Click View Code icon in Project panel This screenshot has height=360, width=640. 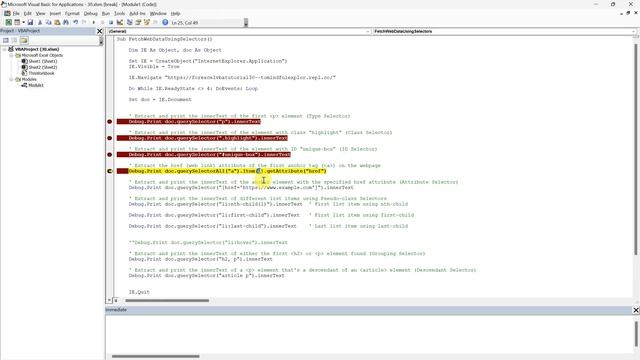[x=6, y=40]
